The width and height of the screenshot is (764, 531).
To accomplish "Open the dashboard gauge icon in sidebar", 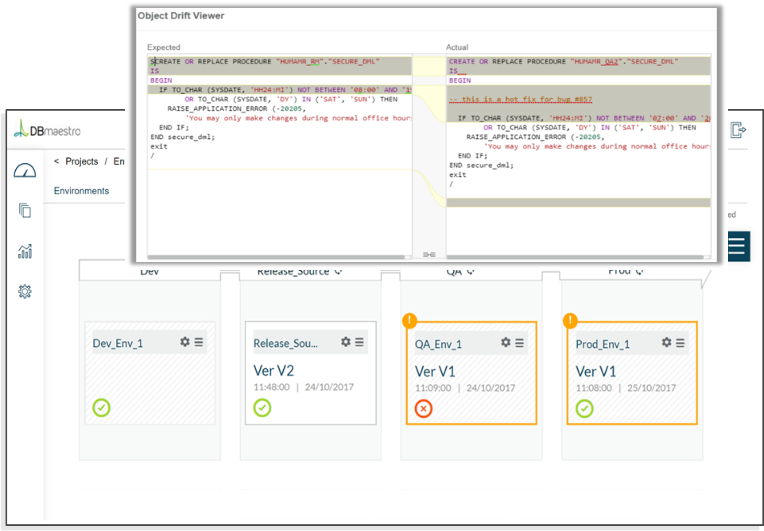I will tap(25, 171).
